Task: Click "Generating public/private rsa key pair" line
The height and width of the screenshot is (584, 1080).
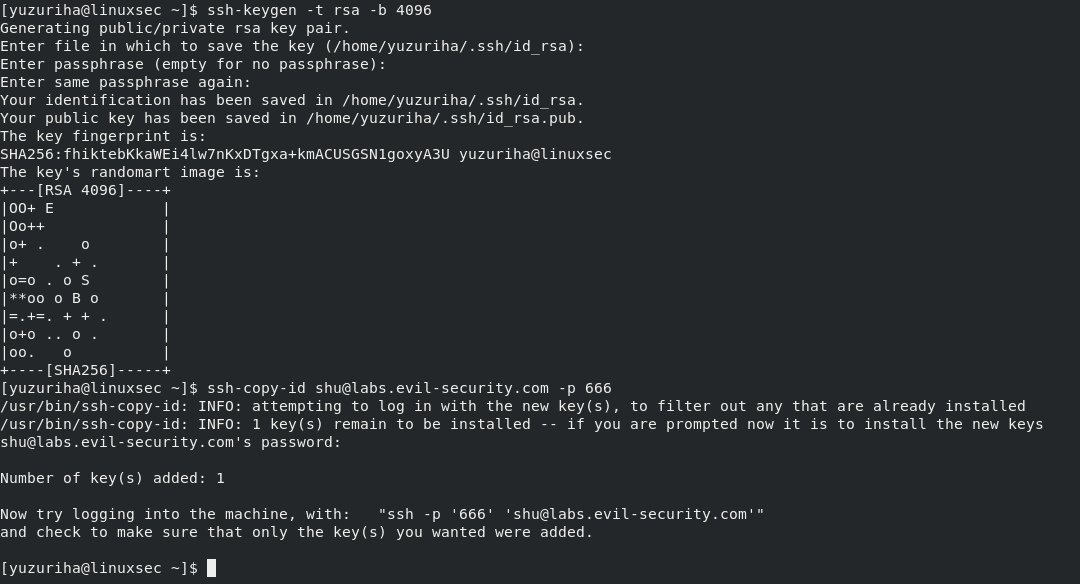Action: [175, 28]
